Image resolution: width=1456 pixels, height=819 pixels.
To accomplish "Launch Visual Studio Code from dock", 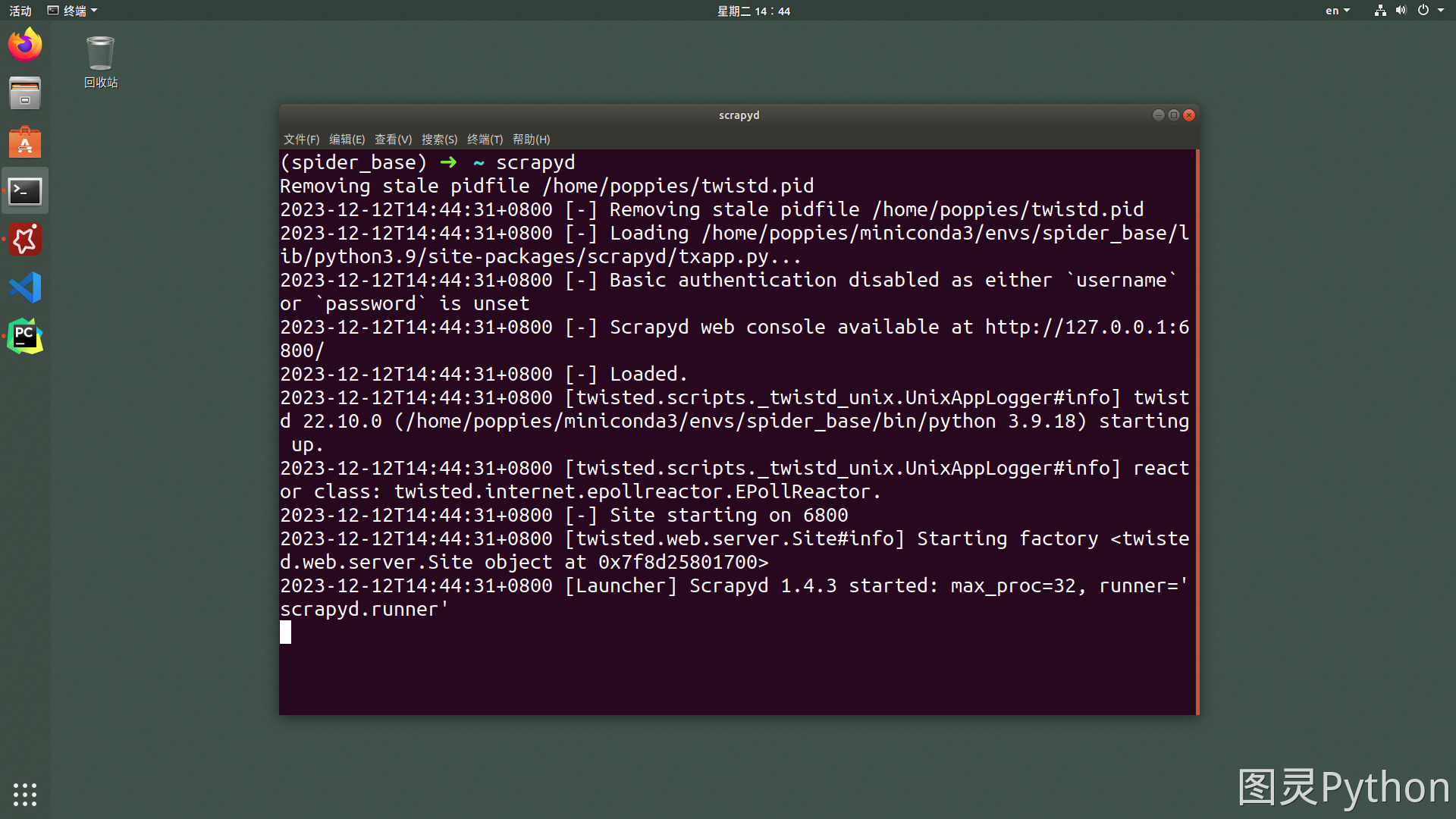I will 25,288.
